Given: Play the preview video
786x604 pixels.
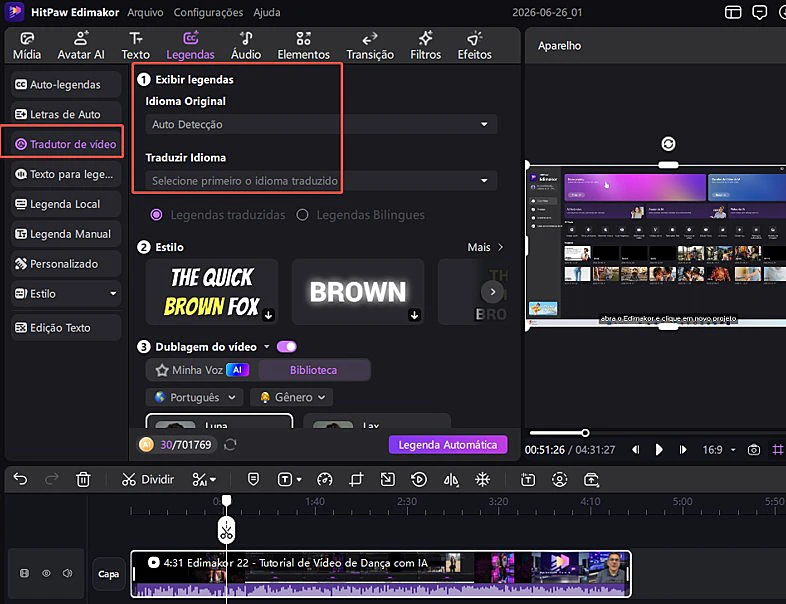Looking at the screenshot, I should tap(659, 450).
